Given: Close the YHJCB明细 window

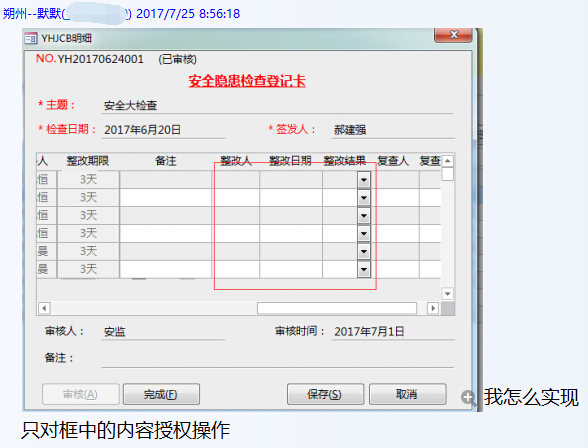Looking at the screenshot, I should pyautogui.click(x=453, y=35).
